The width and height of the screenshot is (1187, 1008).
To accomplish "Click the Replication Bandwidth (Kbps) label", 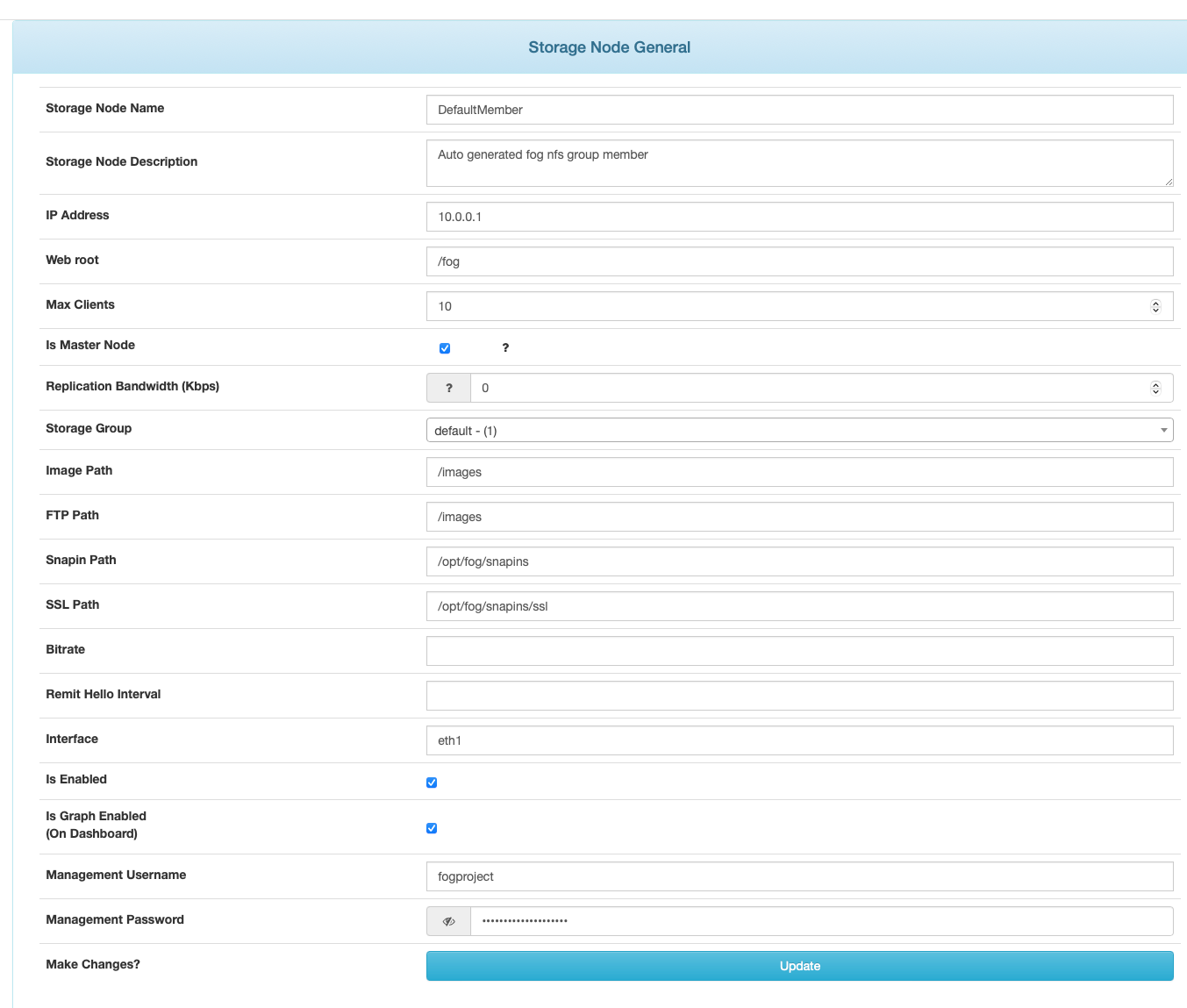I will click(x=132, y=386).
